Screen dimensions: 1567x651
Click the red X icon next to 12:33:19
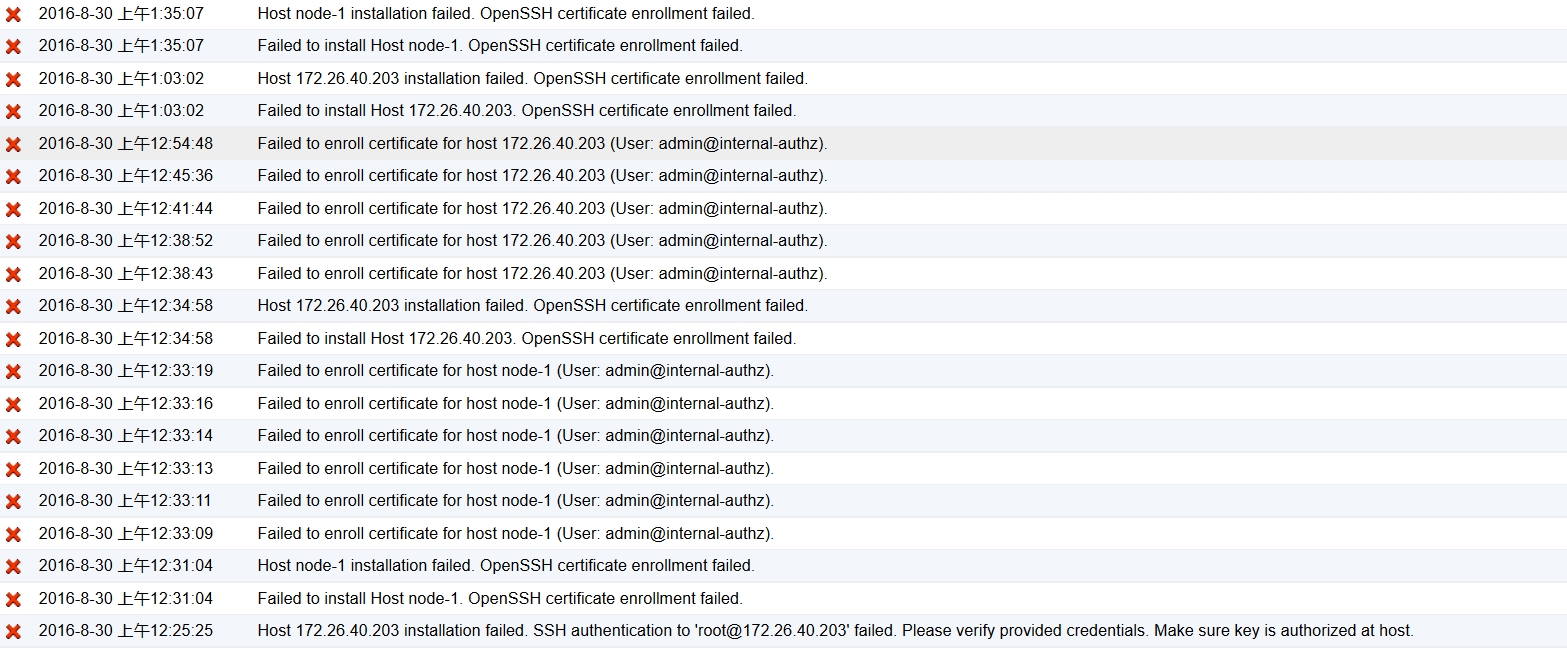coord(13,372)
